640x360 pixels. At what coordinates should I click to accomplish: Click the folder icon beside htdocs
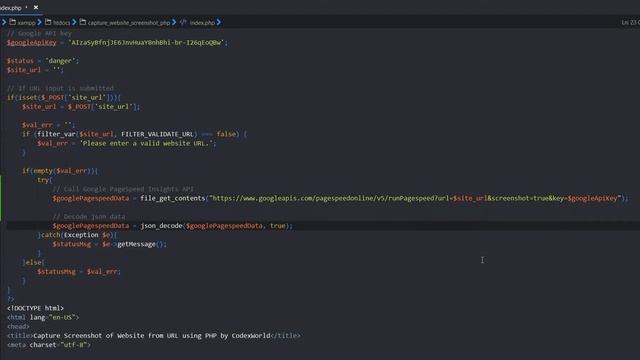48,22
